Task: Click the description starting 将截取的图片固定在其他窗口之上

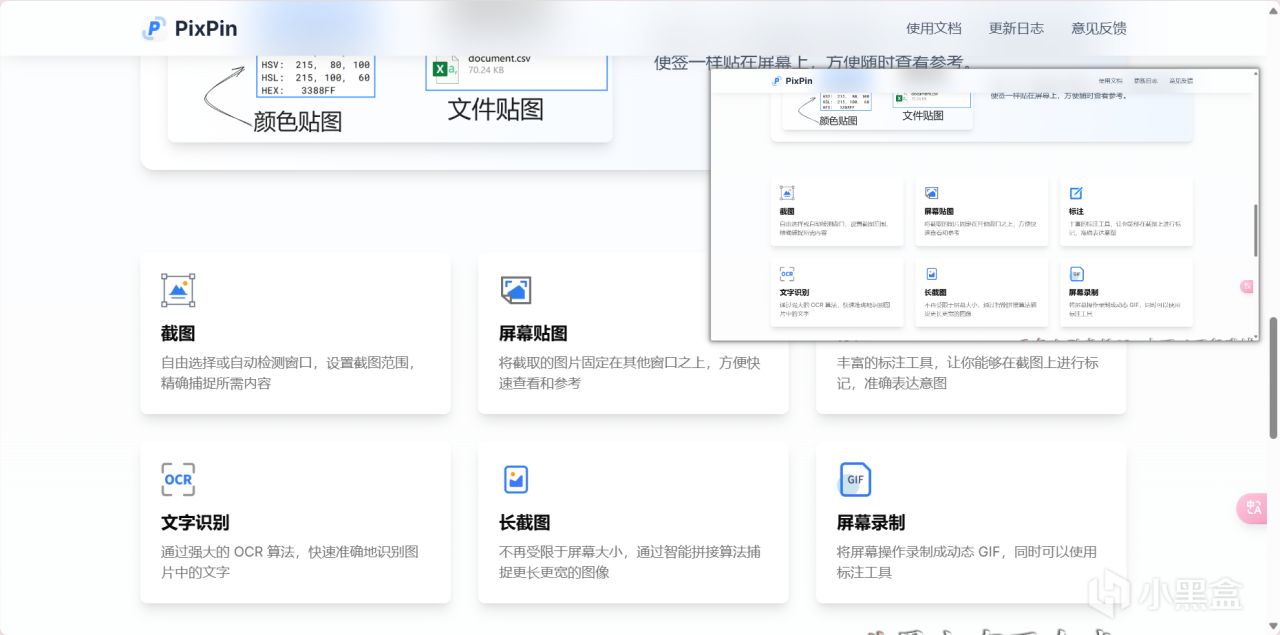Action: click(630, 373)
